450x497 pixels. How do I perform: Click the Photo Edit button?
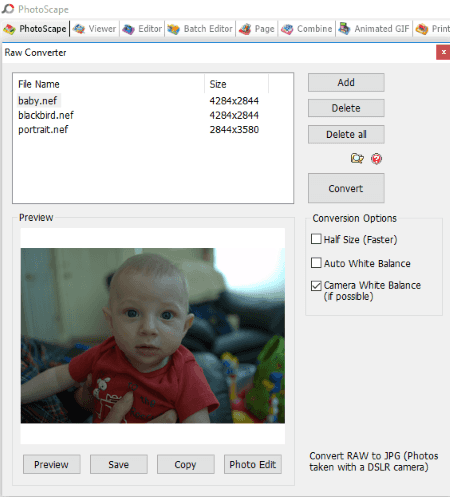tap(253, 464)
